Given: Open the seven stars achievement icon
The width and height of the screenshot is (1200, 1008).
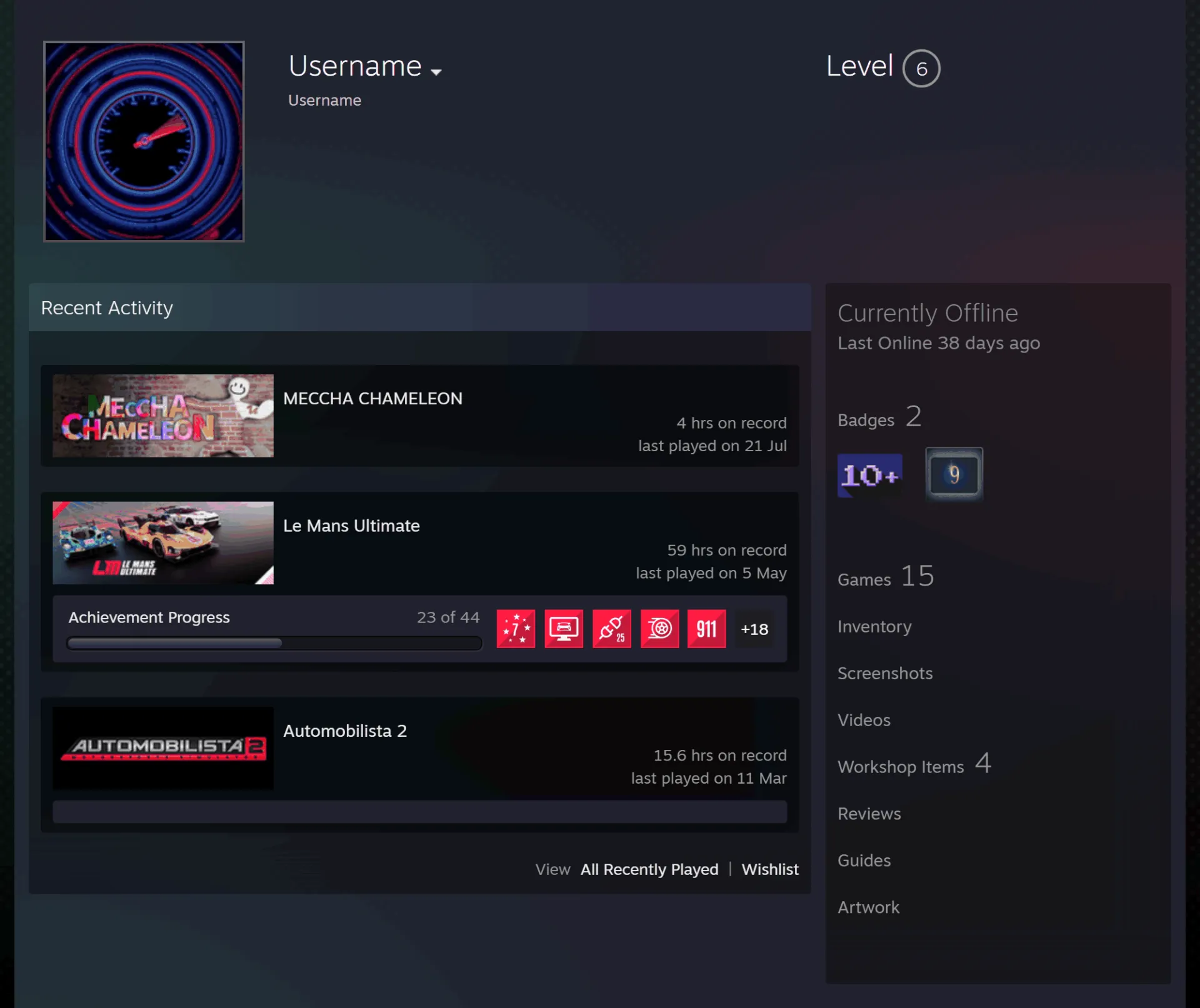Looking at the screenshot, I should 516,629.
